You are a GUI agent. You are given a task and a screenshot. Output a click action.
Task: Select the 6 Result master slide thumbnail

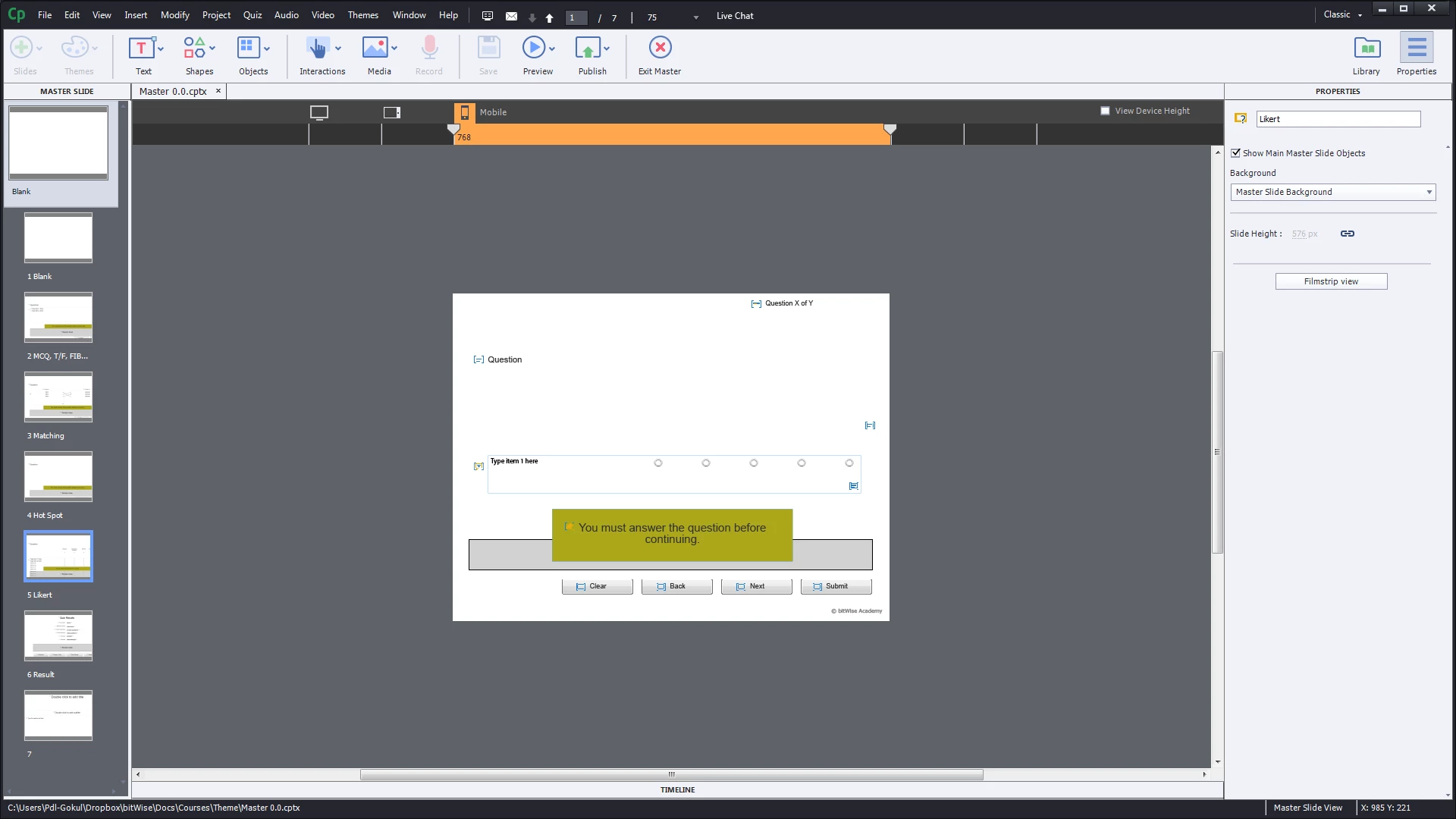pos(58,635)
